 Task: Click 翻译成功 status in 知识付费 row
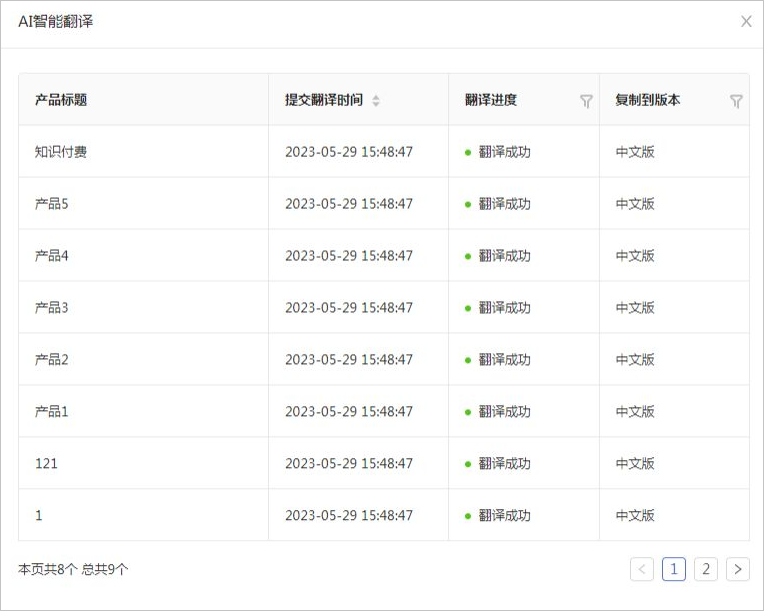(x=504, y=152)
